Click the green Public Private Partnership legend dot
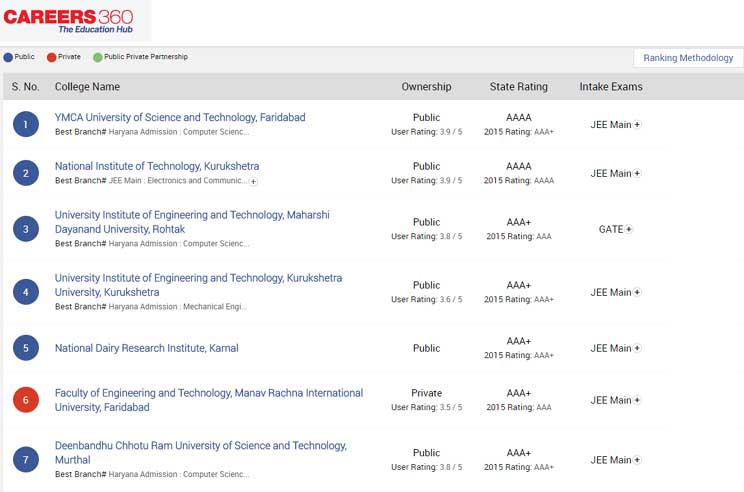The width and height of the screenshot is (744, 492). 98,57
